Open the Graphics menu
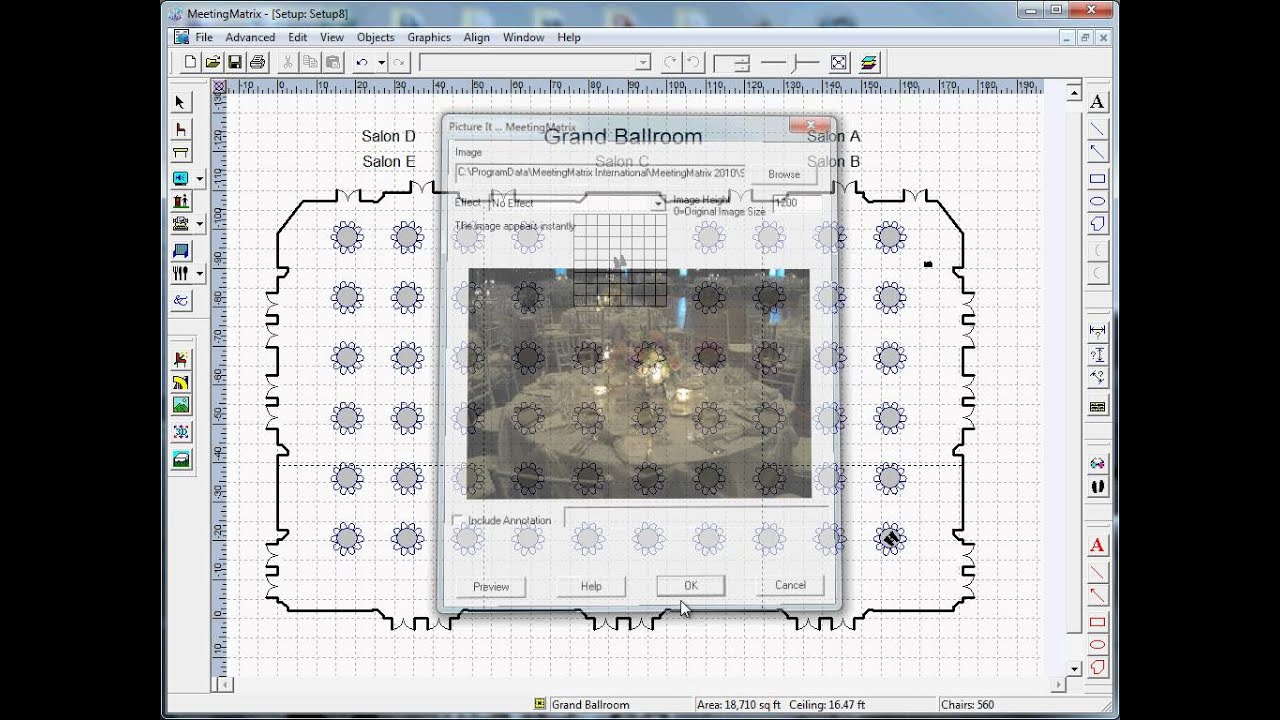The image size is (1280, 720). tap(429, 37)
